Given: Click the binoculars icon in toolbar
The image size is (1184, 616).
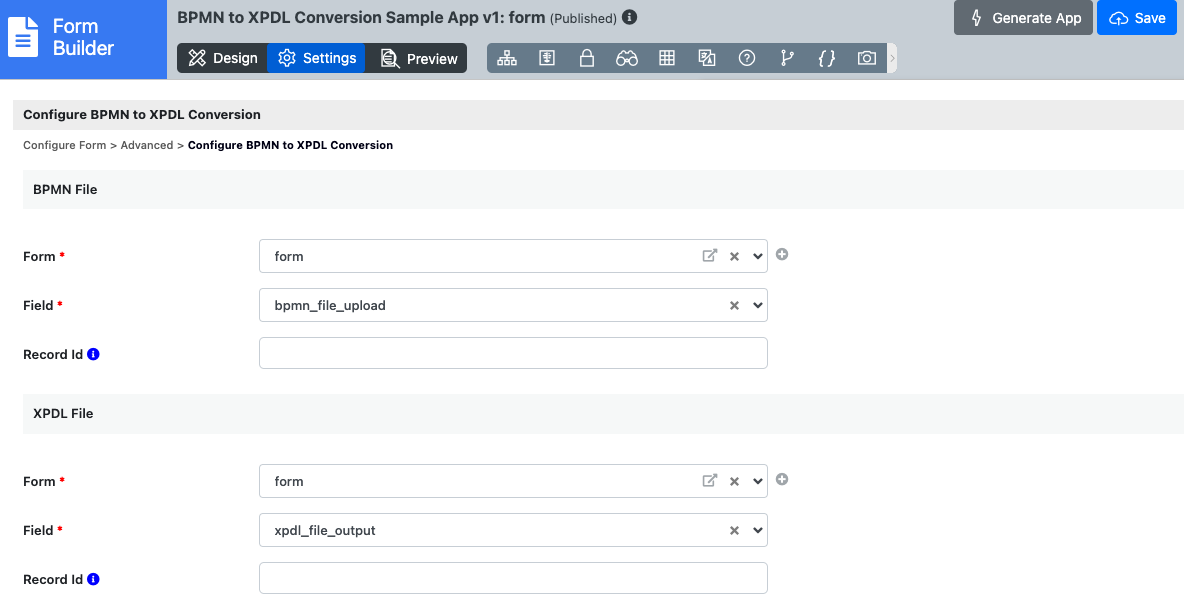Looking at the screenshot, I should click(x=627, y=59).
